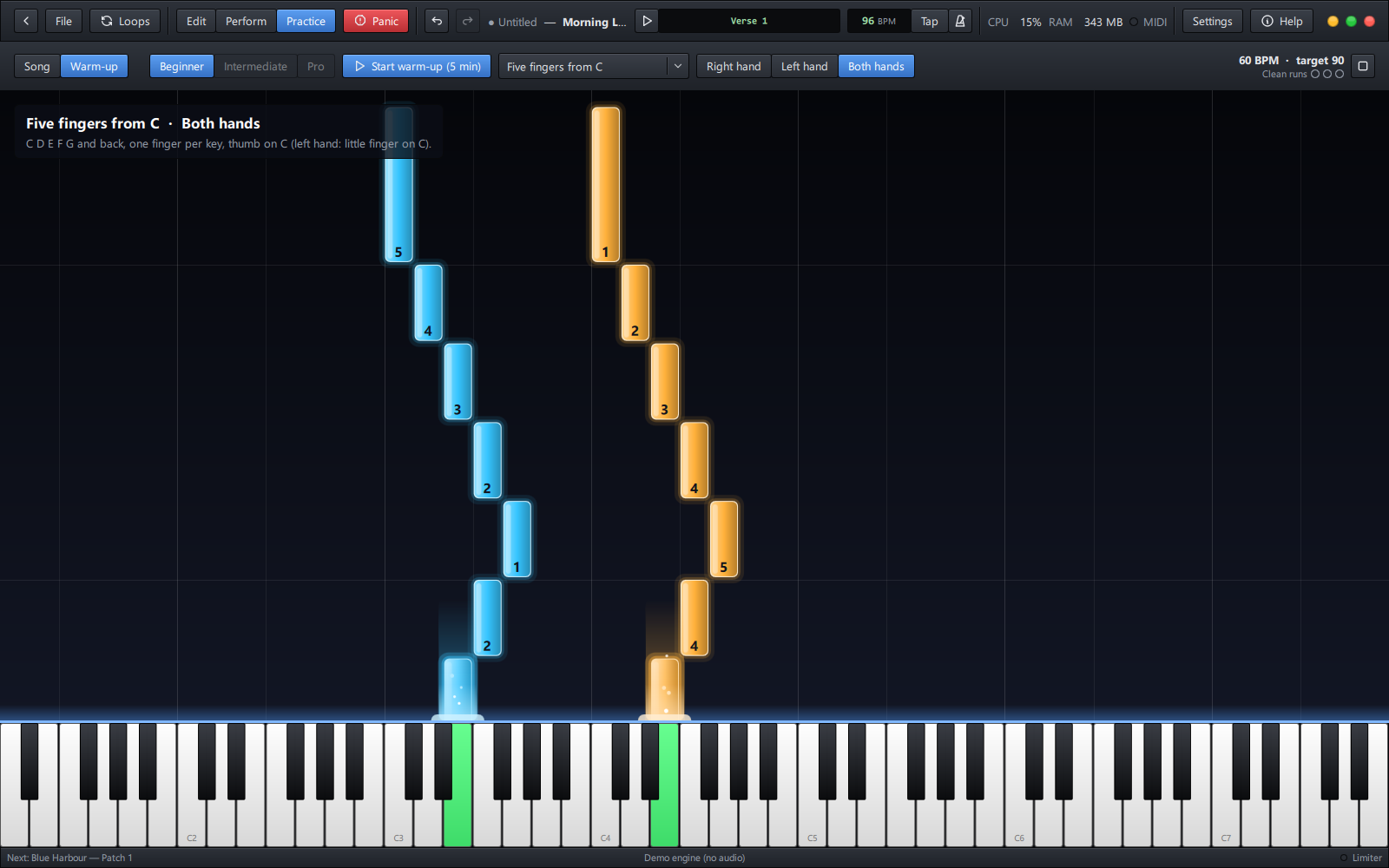Choose the Intermediate difficulty level

[255, 66]
